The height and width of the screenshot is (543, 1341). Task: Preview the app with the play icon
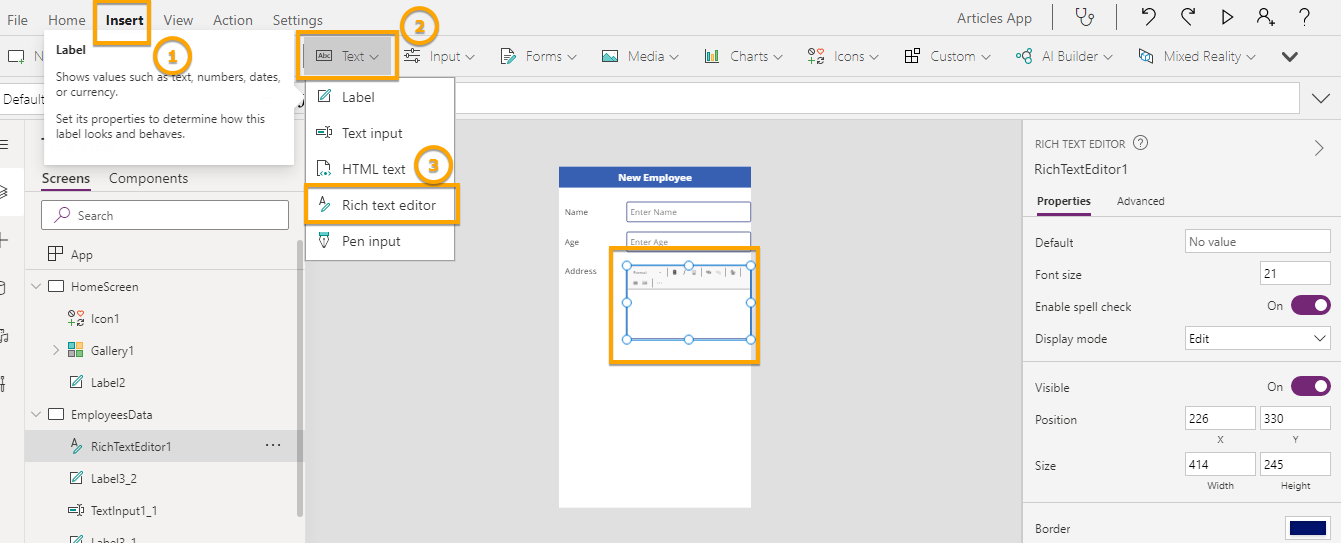click(x=1227, y=17)
